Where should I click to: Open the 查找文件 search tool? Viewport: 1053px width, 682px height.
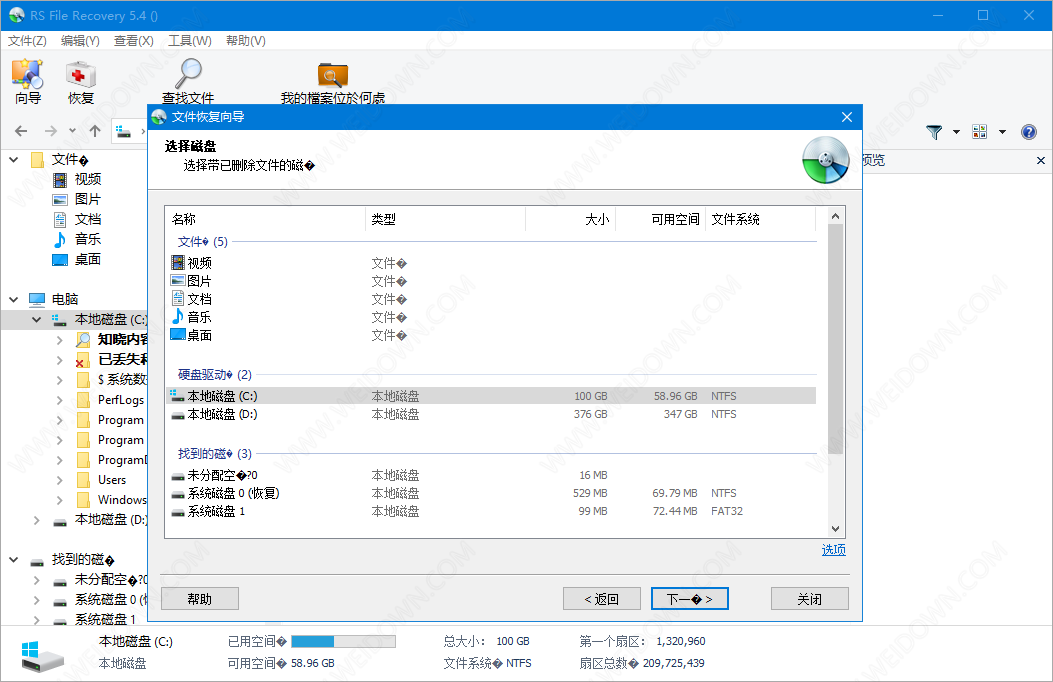pos(188,75)
